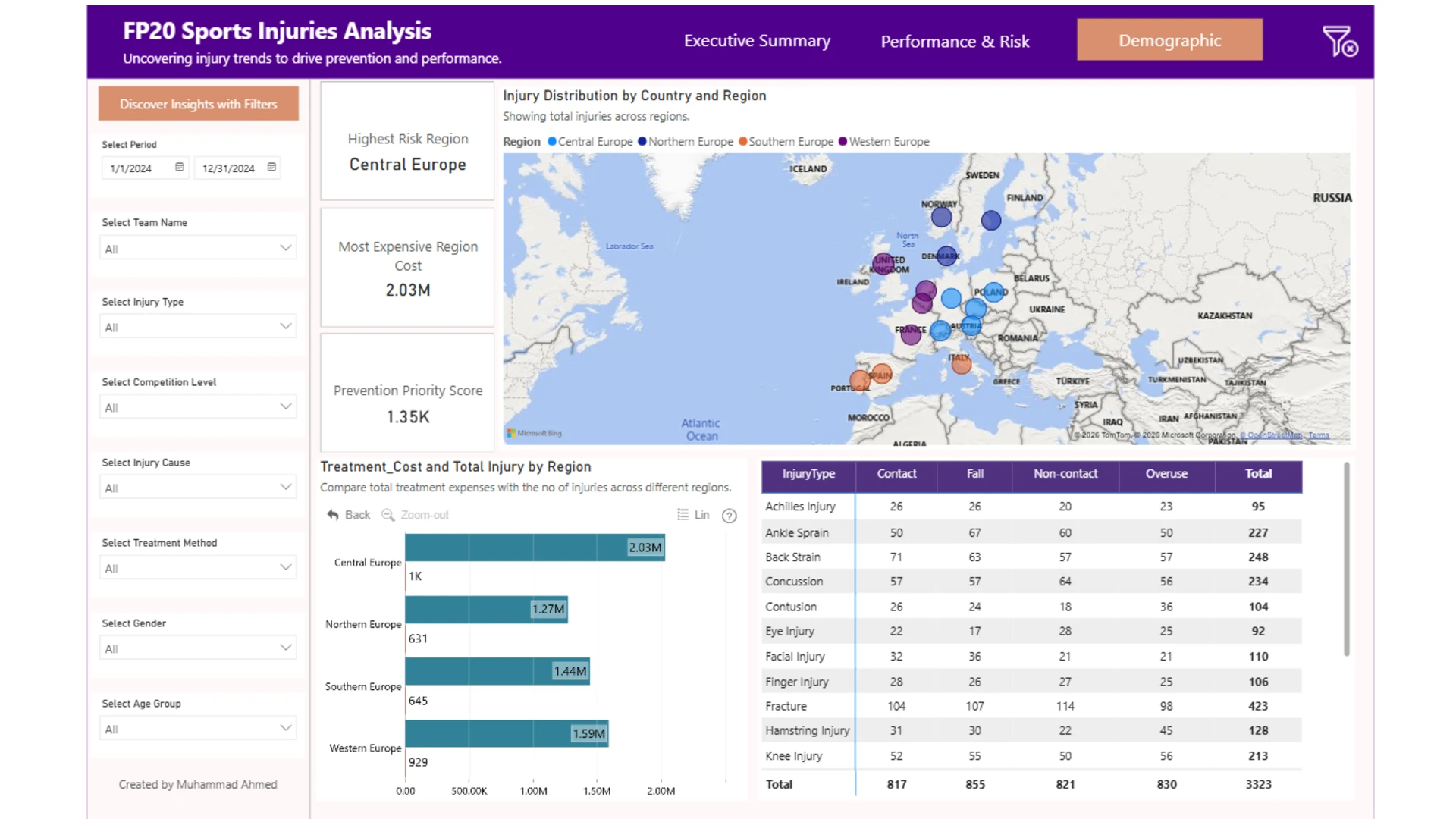Click the Zoom-out magnifier icon
The height and width of the screenshot is (819, 1456).
click(x=388, y=515)
